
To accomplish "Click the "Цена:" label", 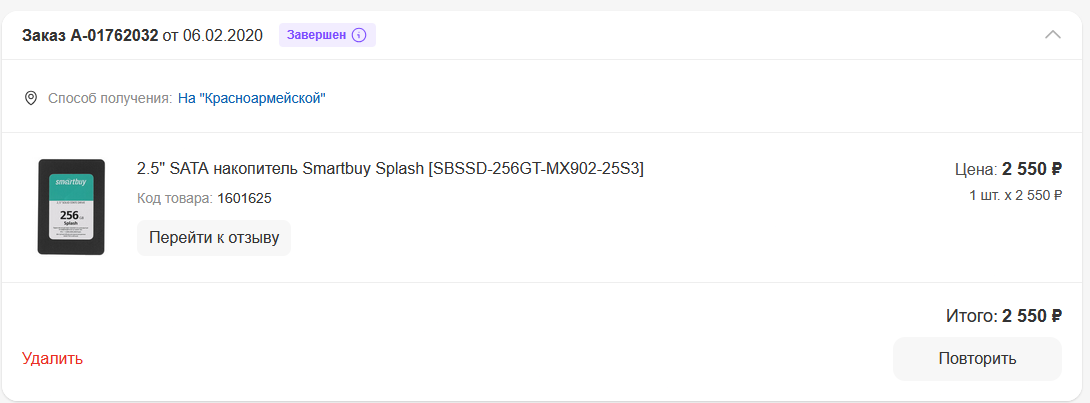I will [976, 169].
